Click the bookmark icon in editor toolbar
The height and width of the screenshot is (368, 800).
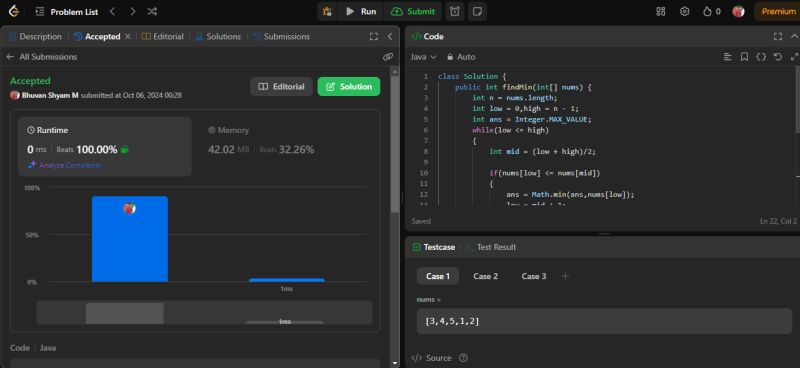(x=744, y=57)
